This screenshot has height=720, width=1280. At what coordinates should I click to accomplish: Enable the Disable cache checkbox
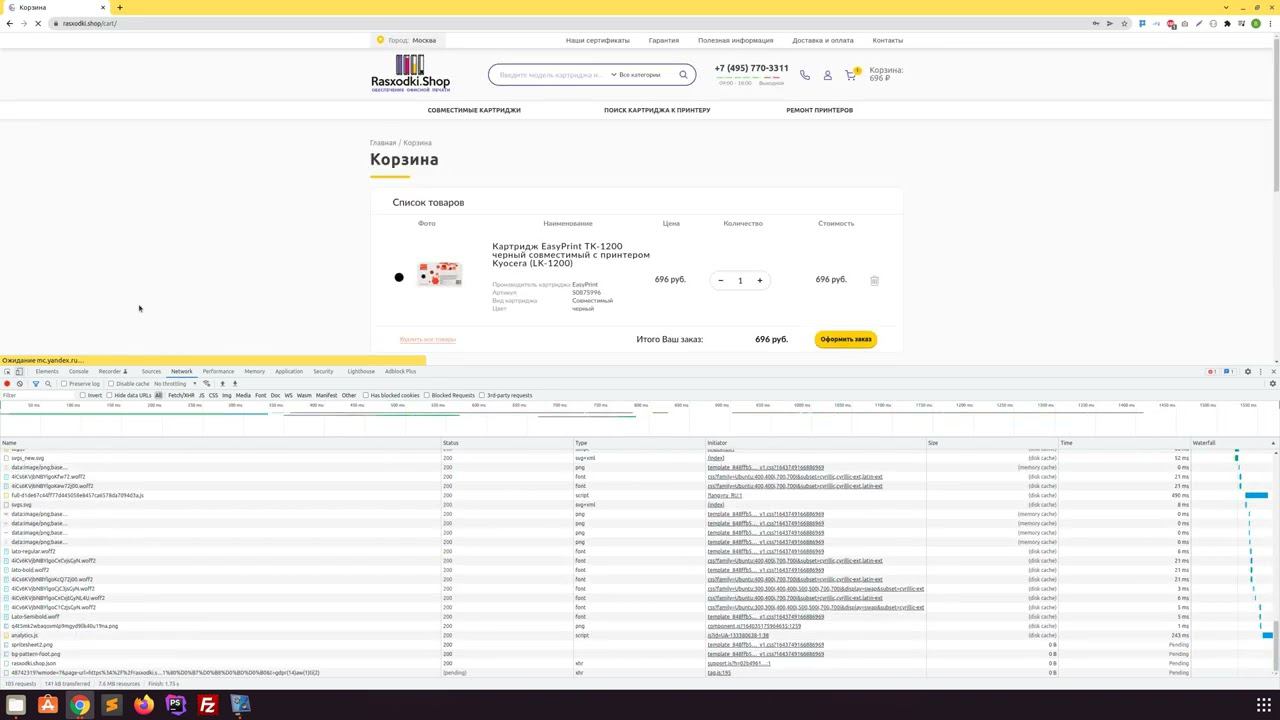click(111, 384)
